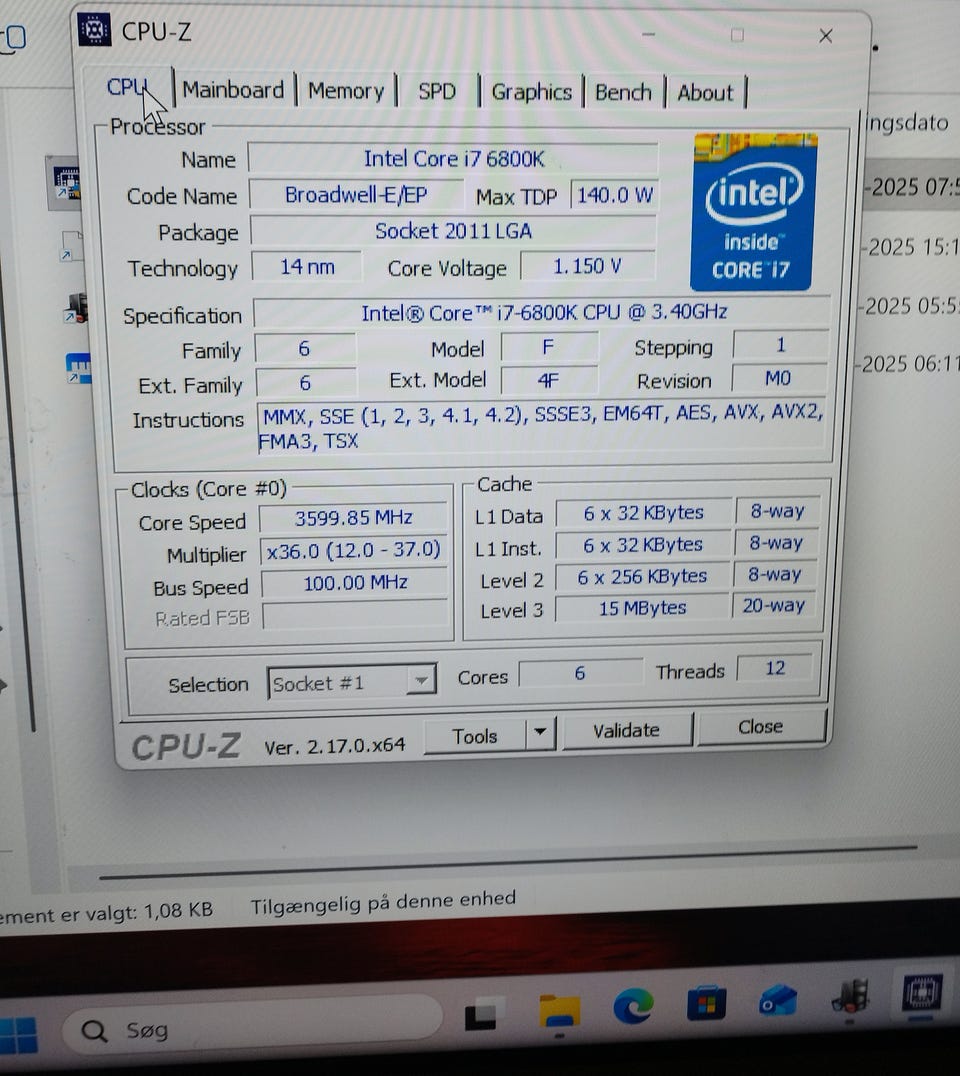Click the search magnifier icon in taskbar
Screen dimensions: 960x1076
[x=94, y=1030]
